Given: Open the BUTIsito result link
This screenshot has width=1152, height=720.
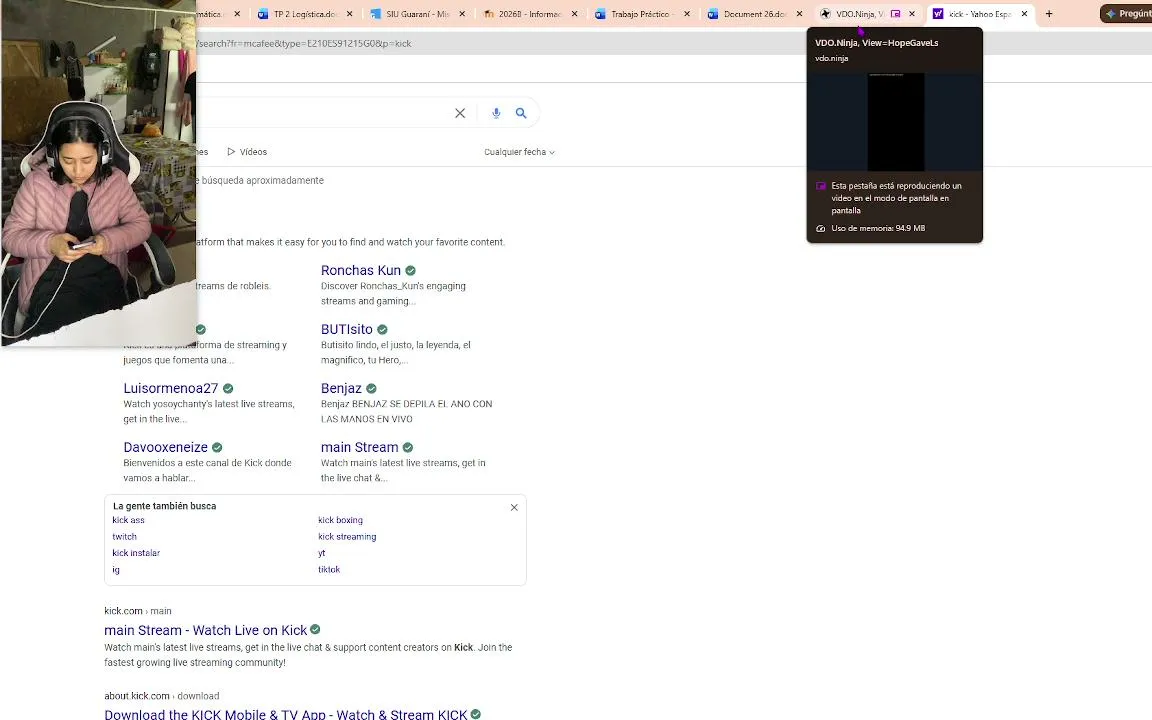Looking at the screenshot, I should [x=347, y=329].
